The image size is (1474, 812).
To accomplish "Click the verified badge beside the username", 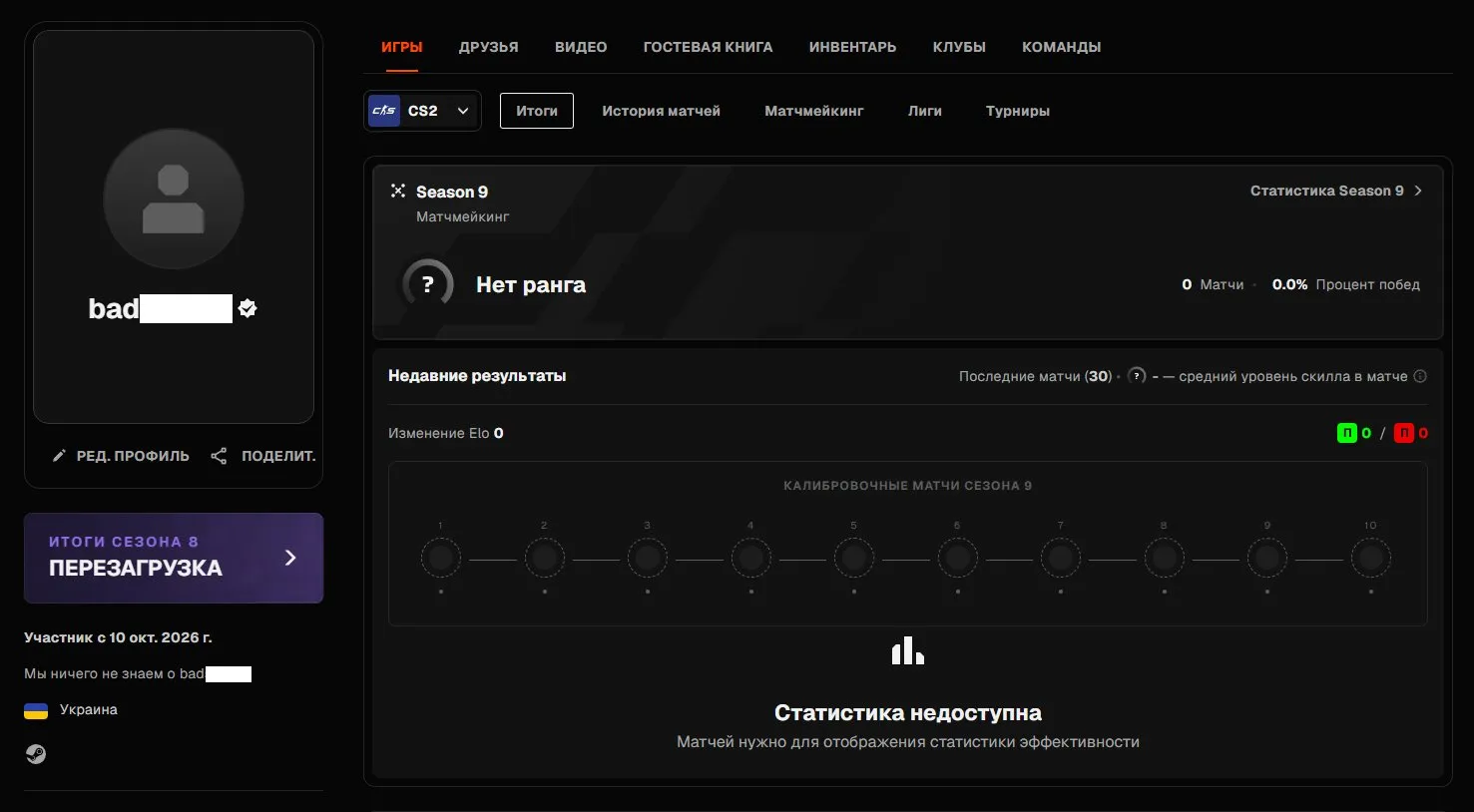I will point(247,308).
